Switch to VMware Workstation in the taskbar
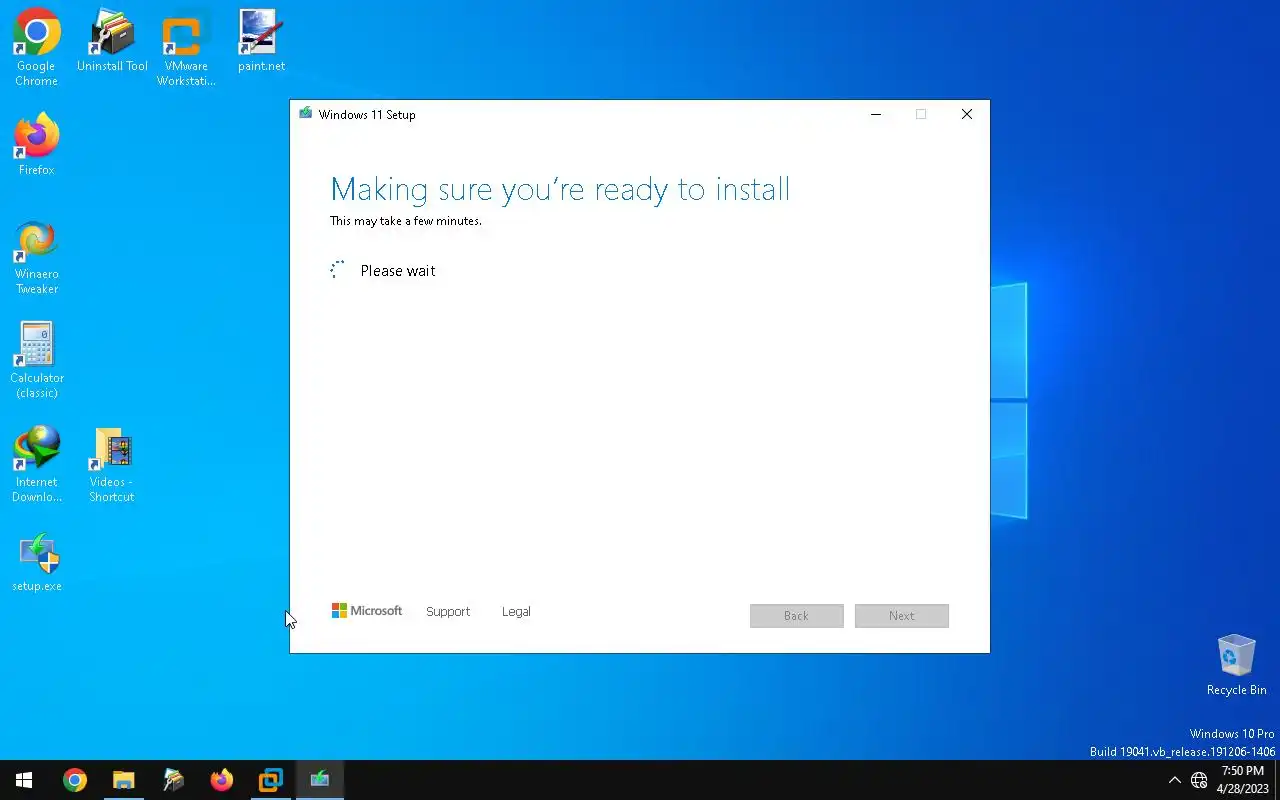Image resolution: width=1280 pixels, height=800 pixels. [x=270, y=780]
